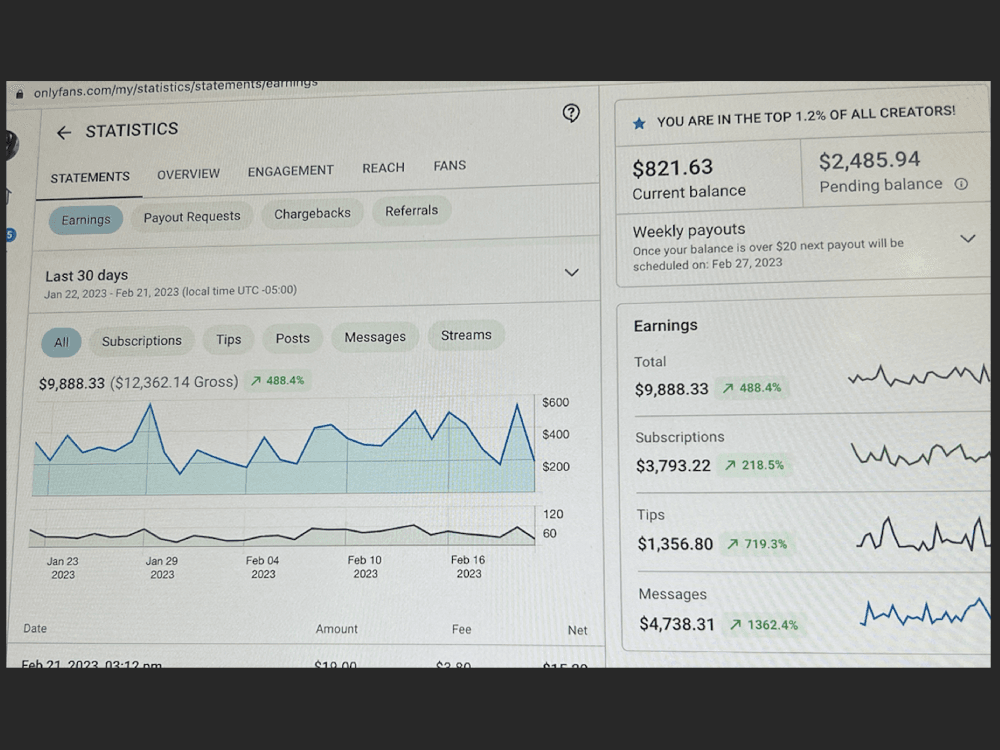Click the Net column header

coord(578,630)
